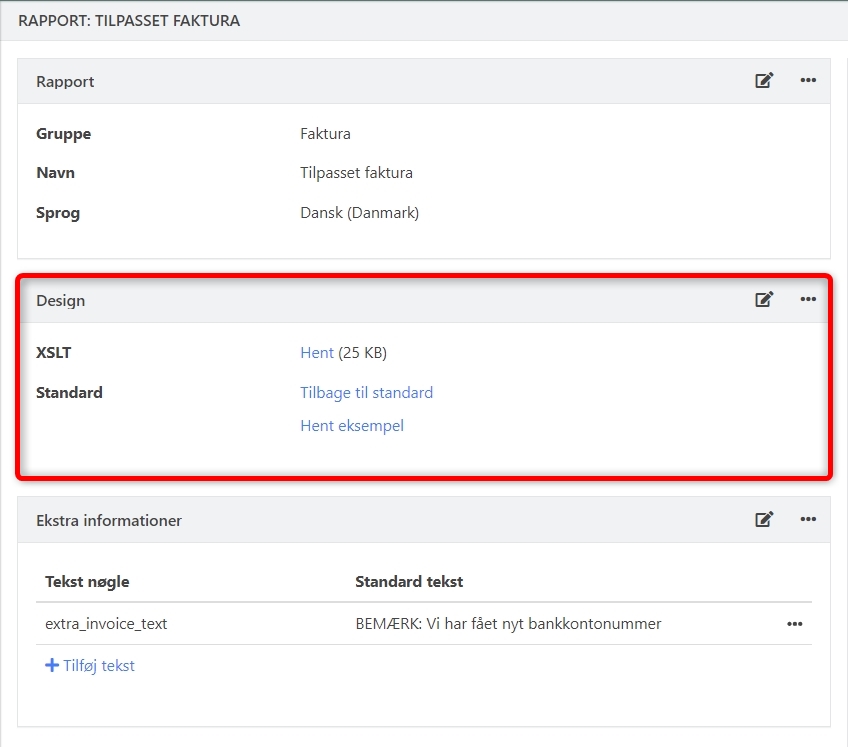Click the Standard tekst column header

[409, 582]
